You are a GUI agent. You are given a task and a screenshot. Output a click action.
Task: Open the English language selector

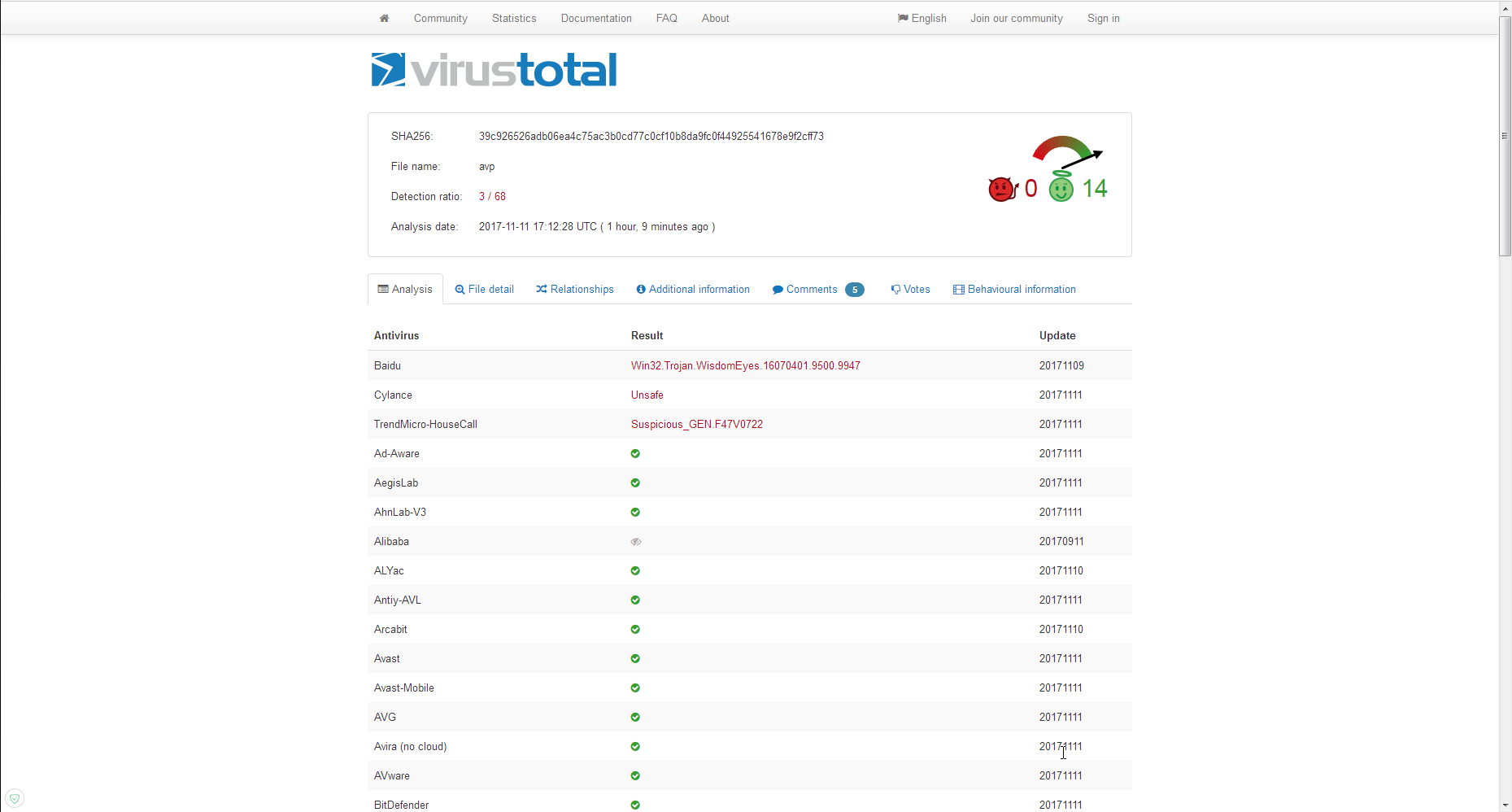(x=922, y=18)
